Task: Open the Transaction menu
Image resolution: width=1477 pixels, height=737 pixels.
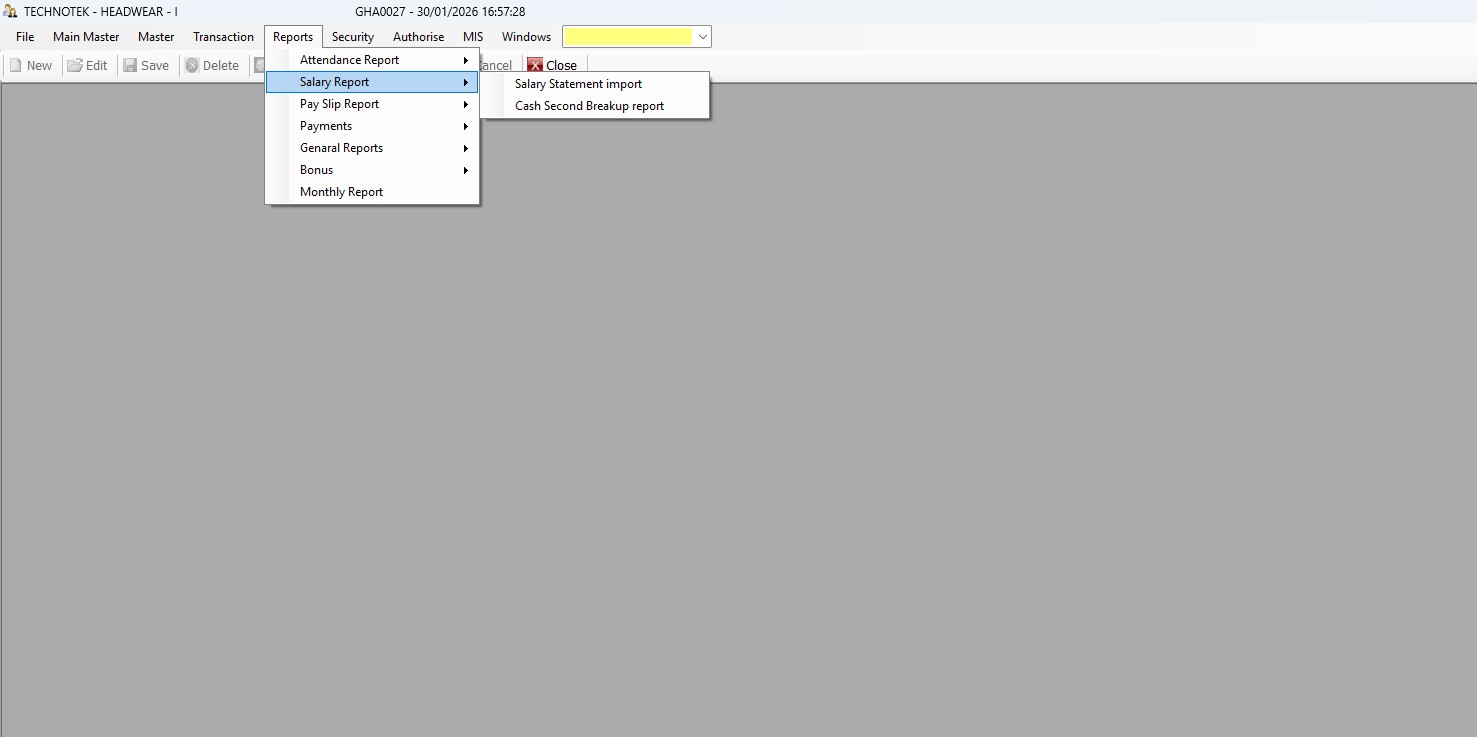Action: [x=223, y=37]
